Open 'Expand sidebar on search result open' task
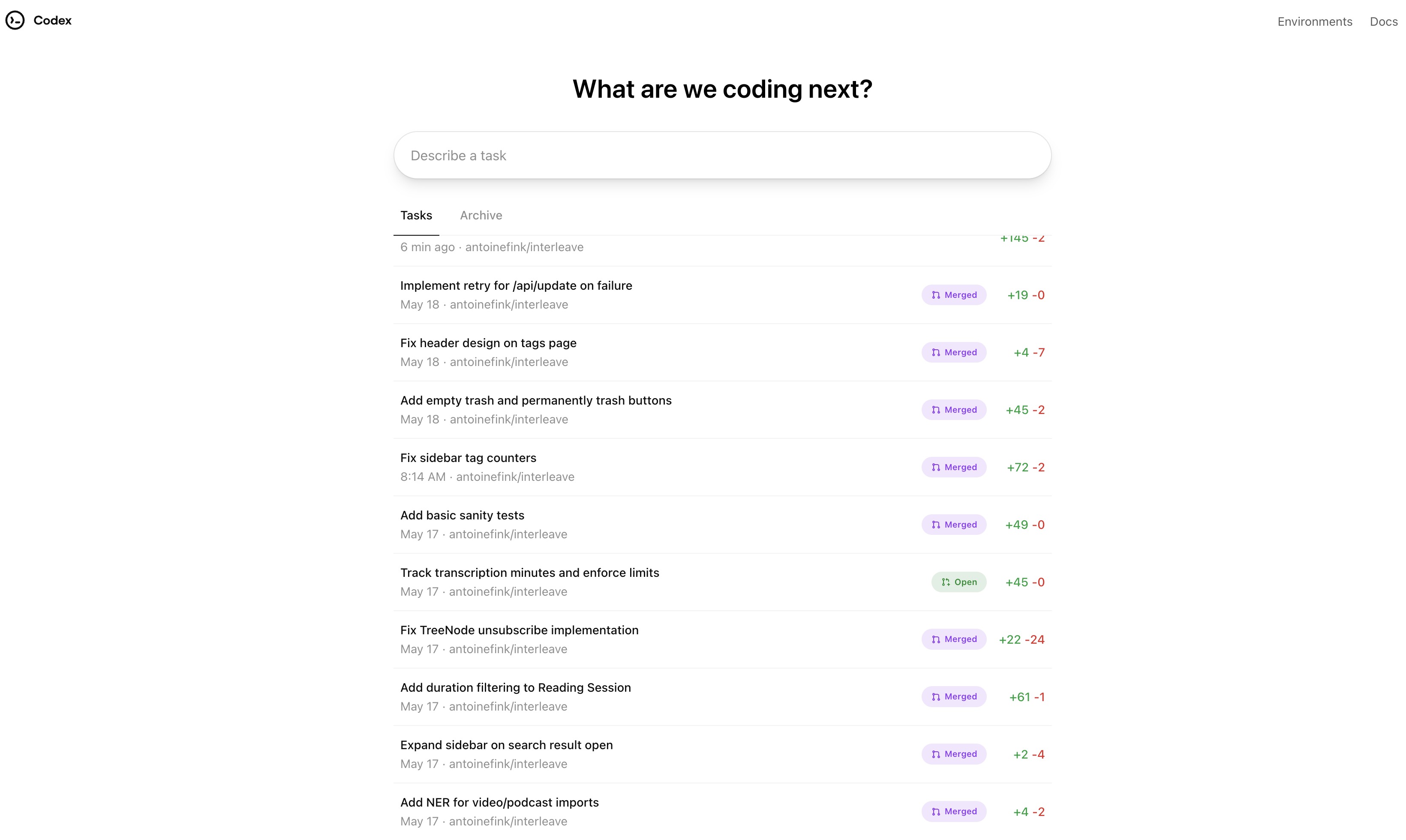 click(506, 745)
